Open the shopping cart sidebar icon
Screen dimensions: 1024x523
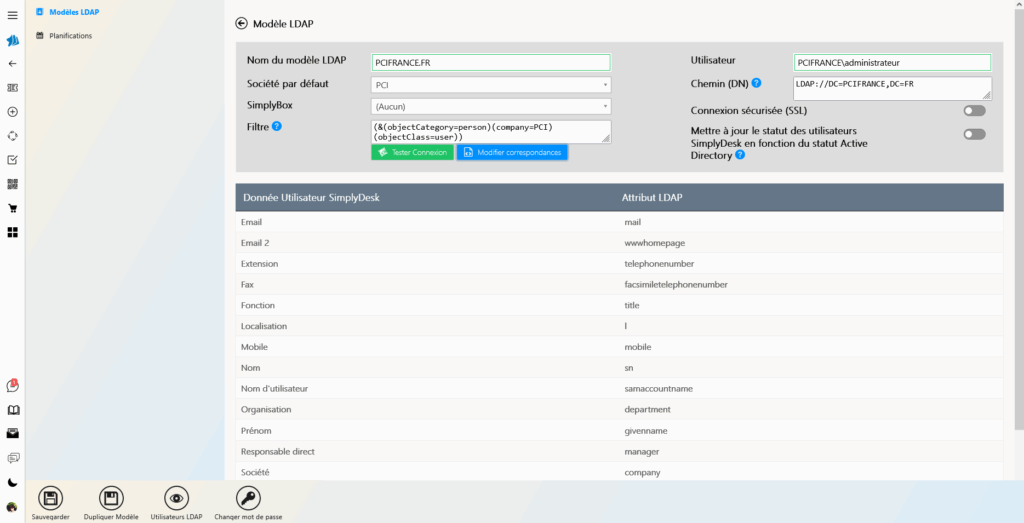12,208
